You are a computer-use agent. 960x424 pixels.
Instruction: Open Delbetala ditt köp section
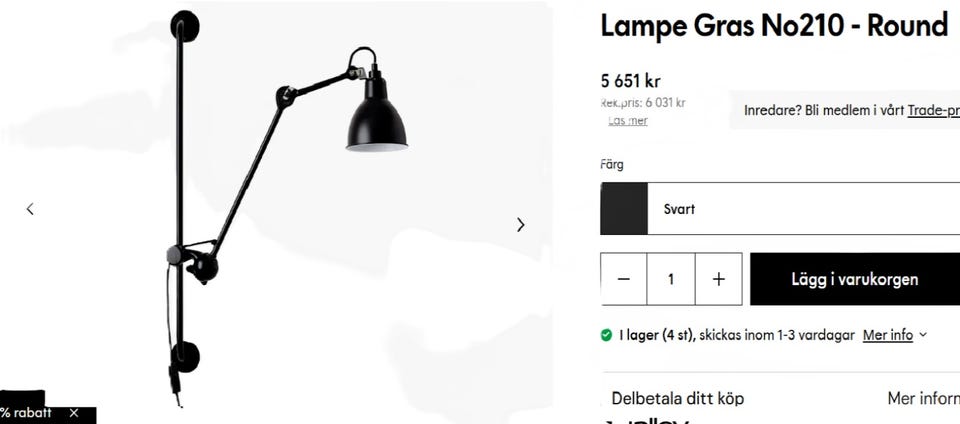coord(678,399)
